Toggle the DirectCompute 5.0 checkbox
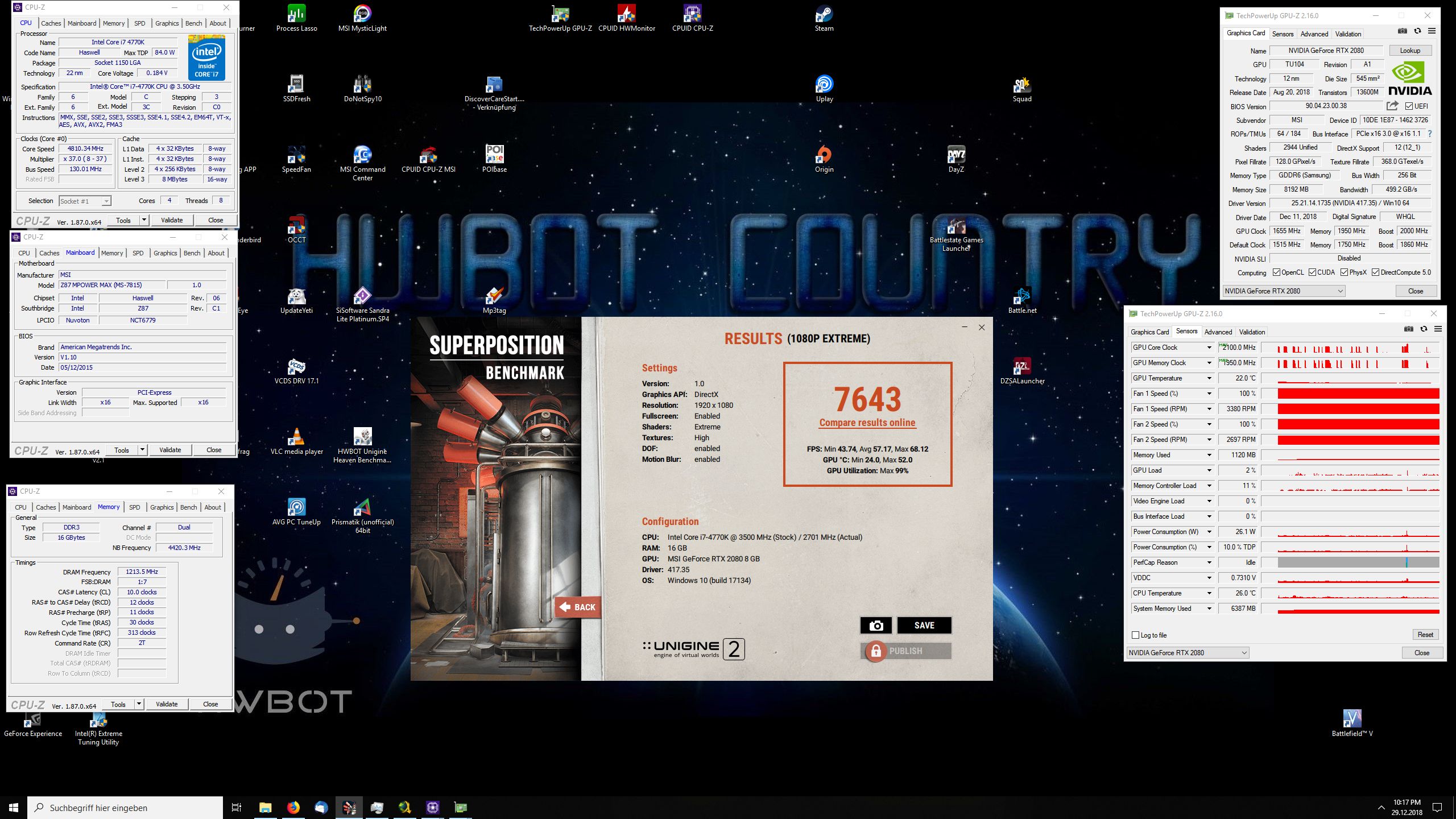Image resolution: width=1456 pixels, height=819 pixels. [x=1375, y=272]
